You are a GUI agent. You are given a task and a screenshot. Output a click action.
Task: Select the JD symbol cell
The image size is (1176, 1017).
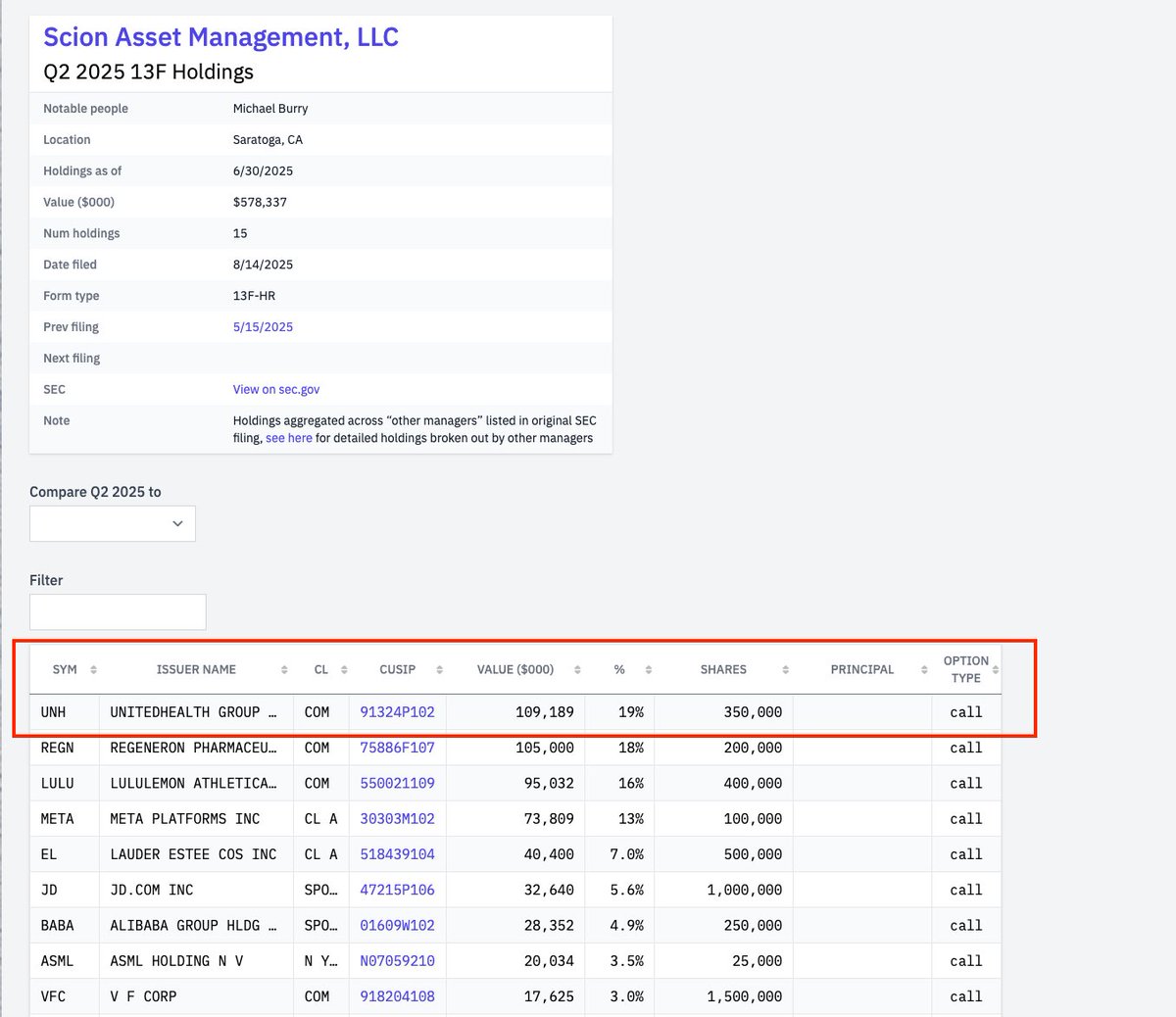pos(65,890)
